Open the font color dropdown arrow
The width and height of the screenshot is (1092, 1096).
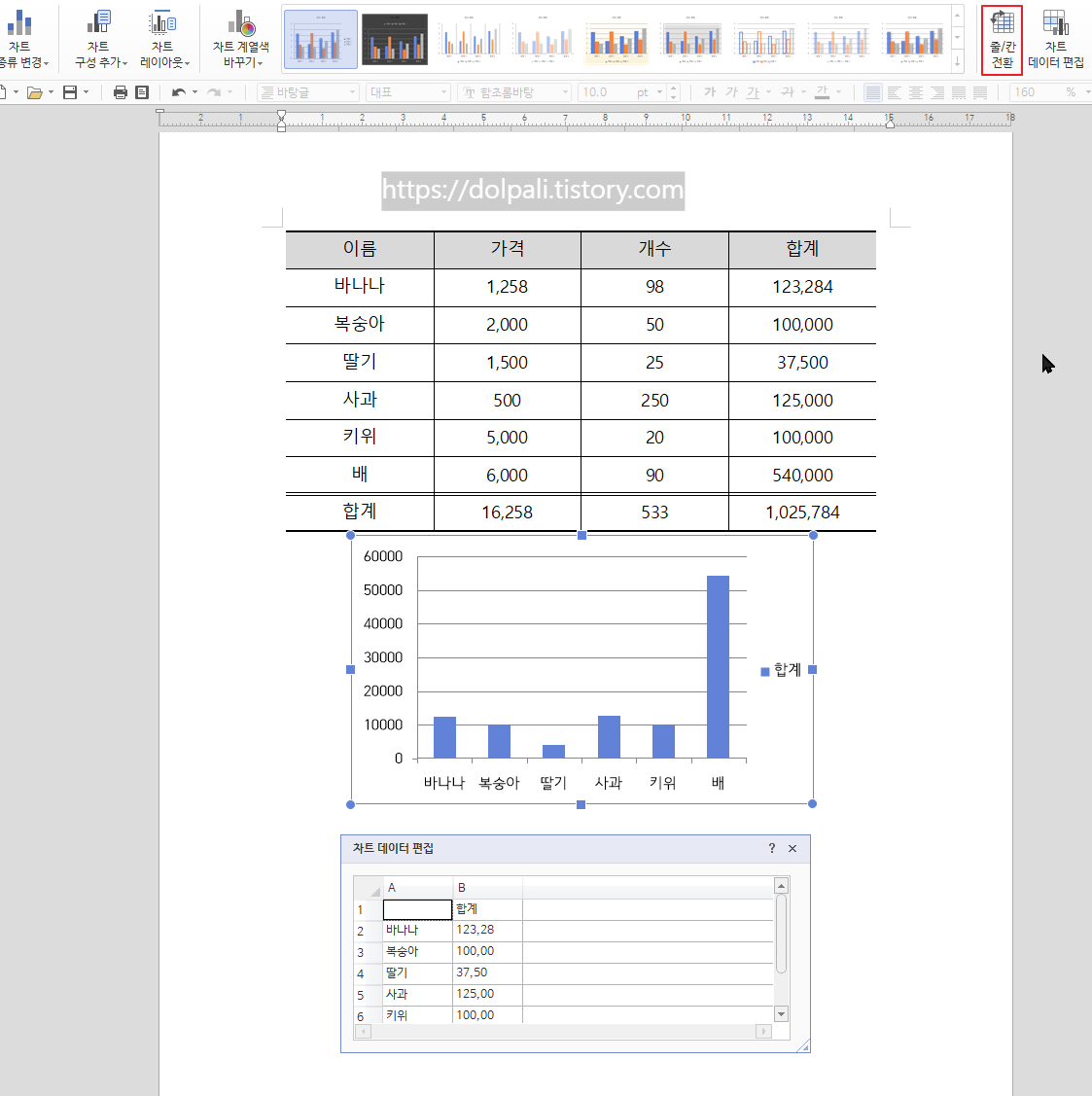(838, 92)
